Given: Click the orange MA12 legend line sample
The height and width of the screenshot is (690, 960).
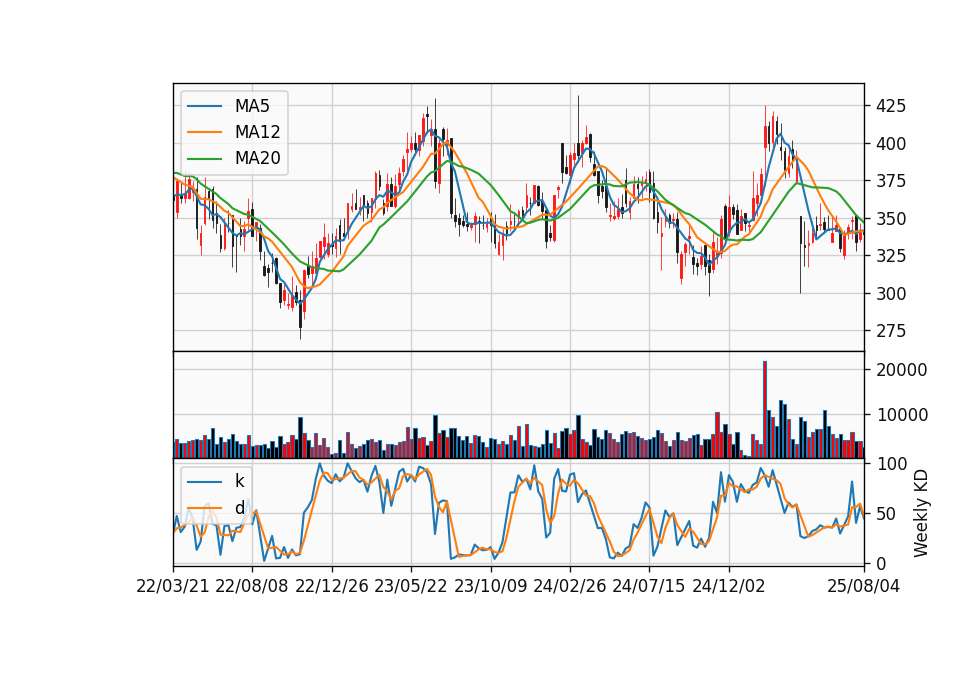Looking at the screenshot, I should tap(204, 132).
